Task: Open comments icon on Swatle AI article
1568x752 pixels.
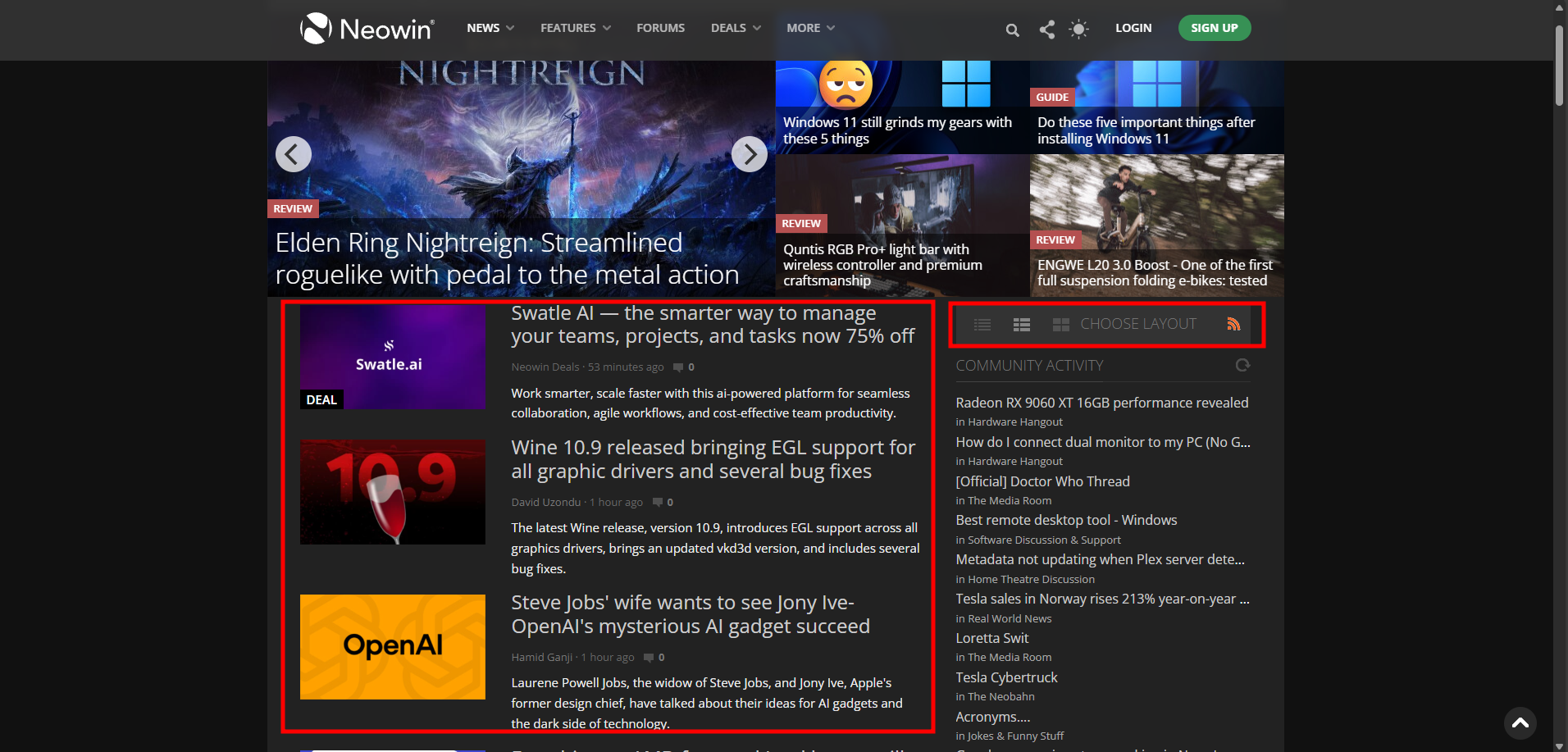Action: tap(678, 367)
